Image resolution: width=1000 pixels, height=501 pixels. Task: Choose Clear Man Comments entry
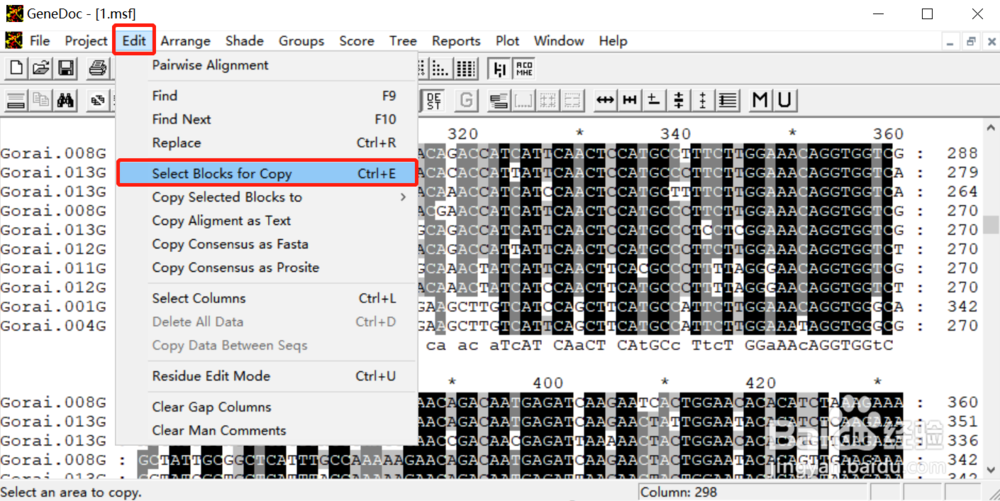(267, 431)
